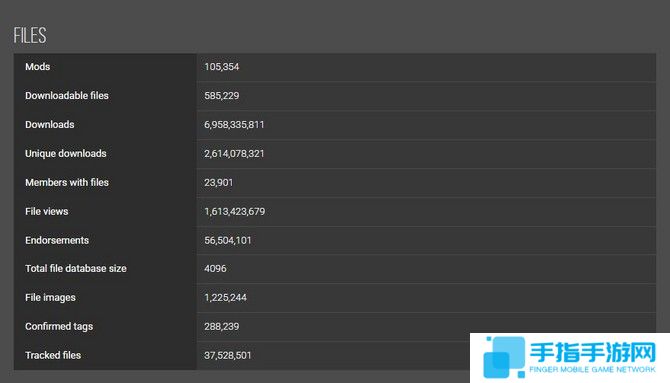Click the File images value 1,225,244
Image resolution: width=670 pixels, height=383 pixels.
point(226,298)
